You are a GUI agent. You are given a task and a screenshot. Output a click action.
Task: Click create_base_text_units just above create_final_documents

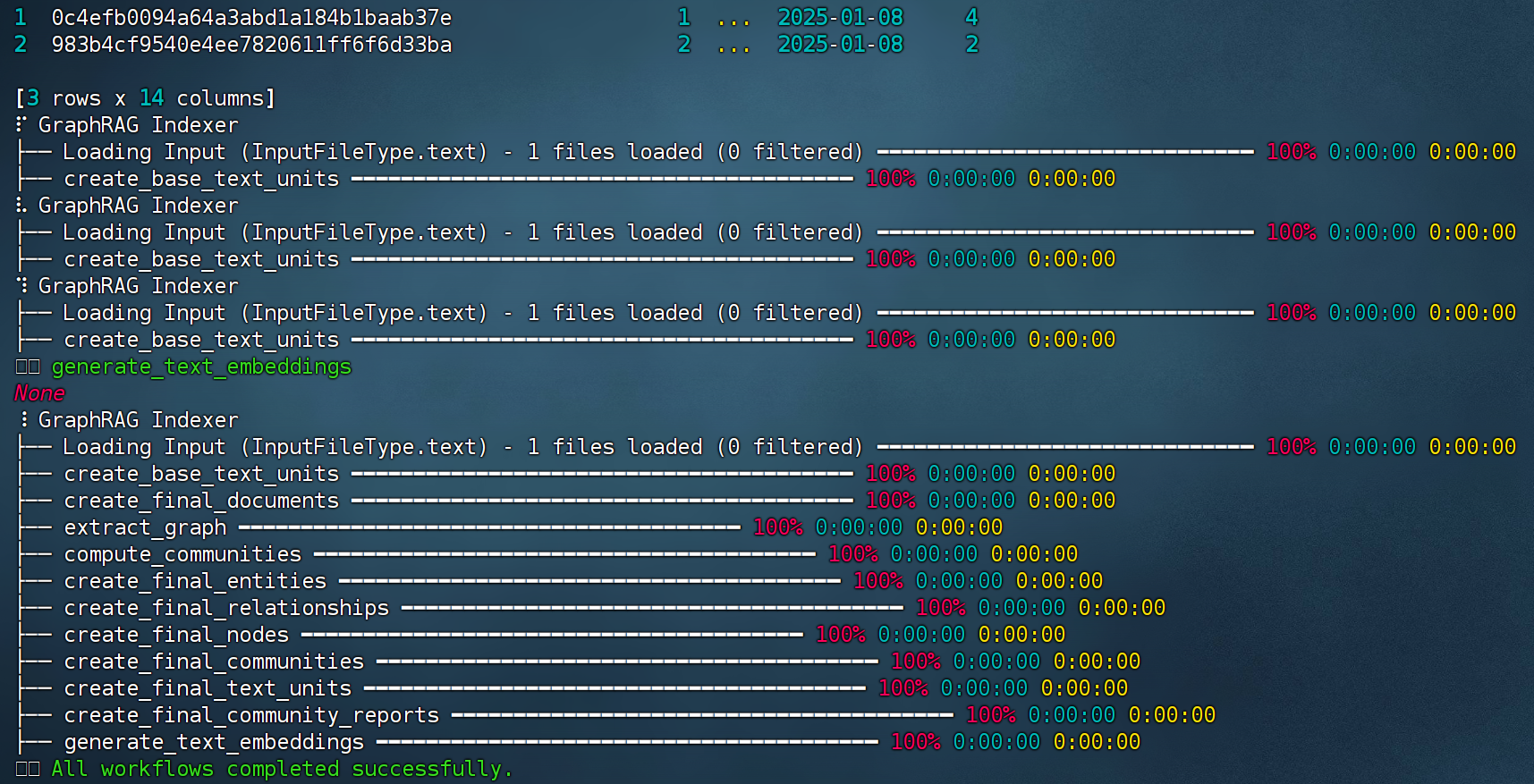201,474
